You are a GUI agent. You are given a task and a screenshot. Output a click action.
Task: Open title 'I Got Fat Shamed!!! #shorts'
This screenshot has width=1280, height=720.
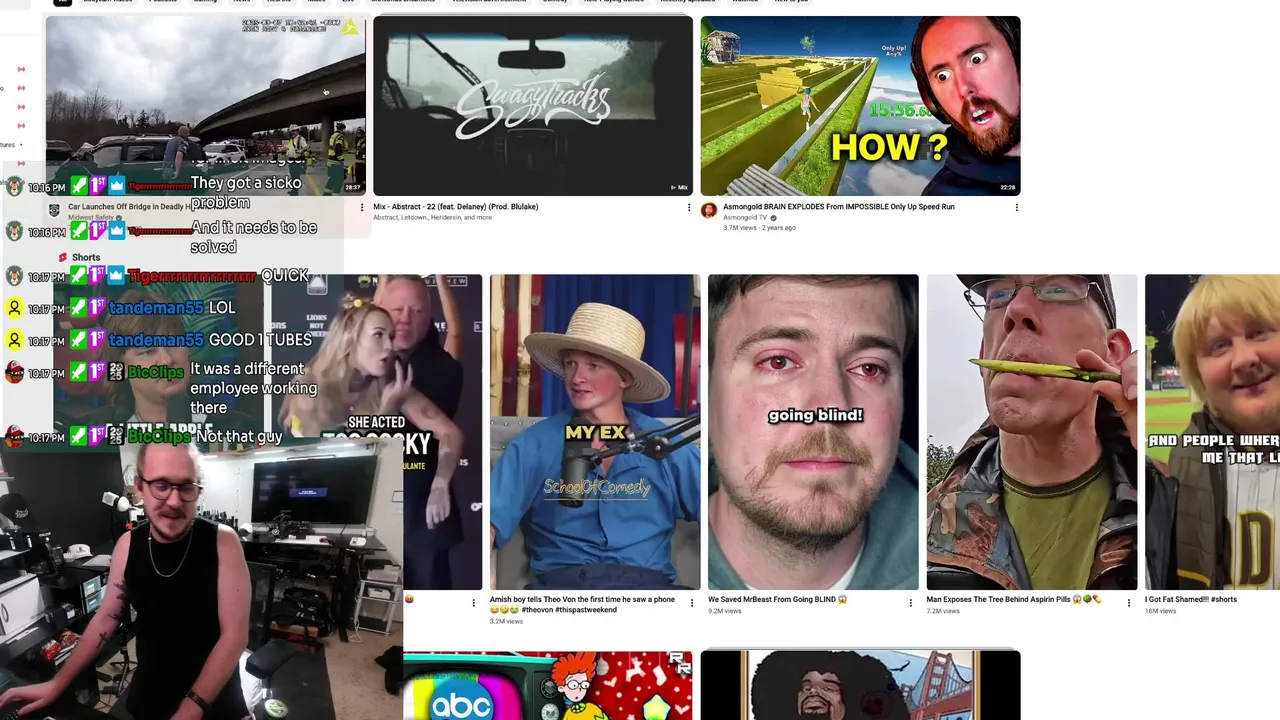coord(1191,600)
